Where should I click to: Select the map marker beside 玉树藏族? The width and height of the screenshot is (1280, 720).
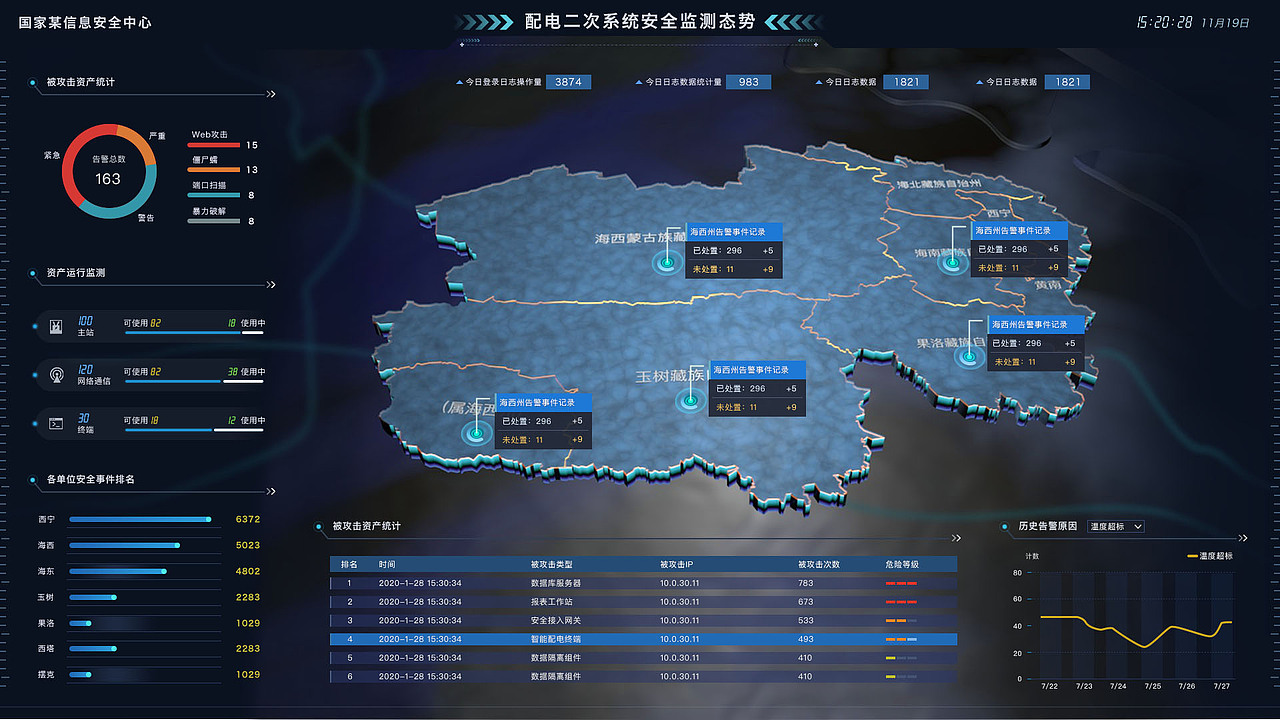click(x=690, y=401)
